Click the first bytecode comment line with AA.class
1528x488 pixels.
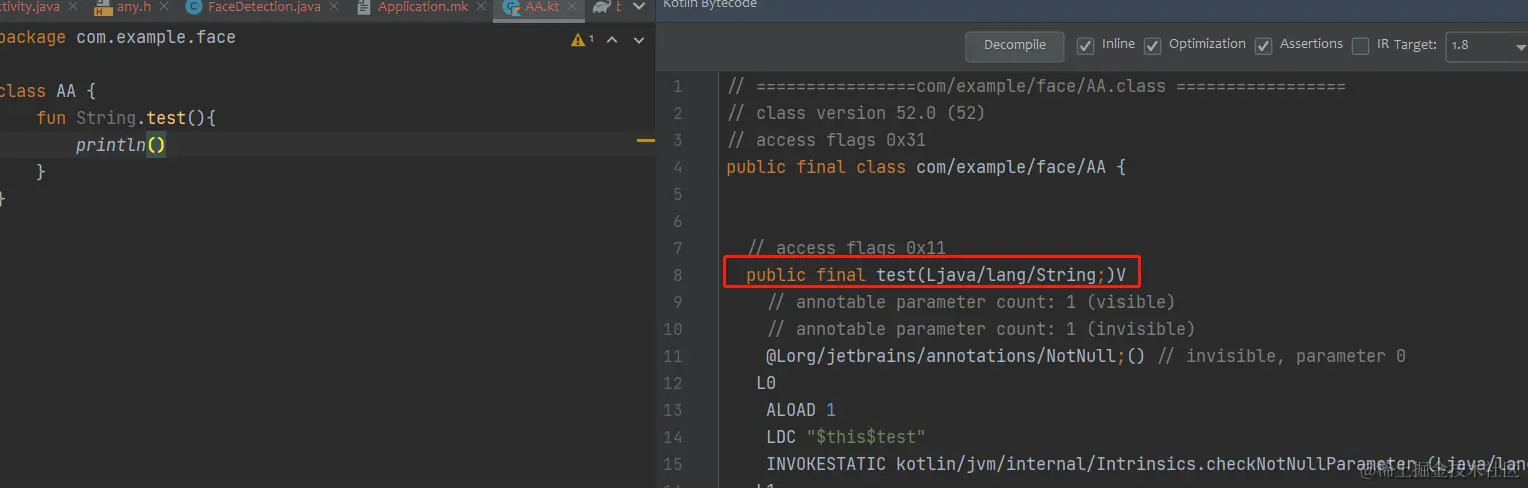coord(1036,86)
